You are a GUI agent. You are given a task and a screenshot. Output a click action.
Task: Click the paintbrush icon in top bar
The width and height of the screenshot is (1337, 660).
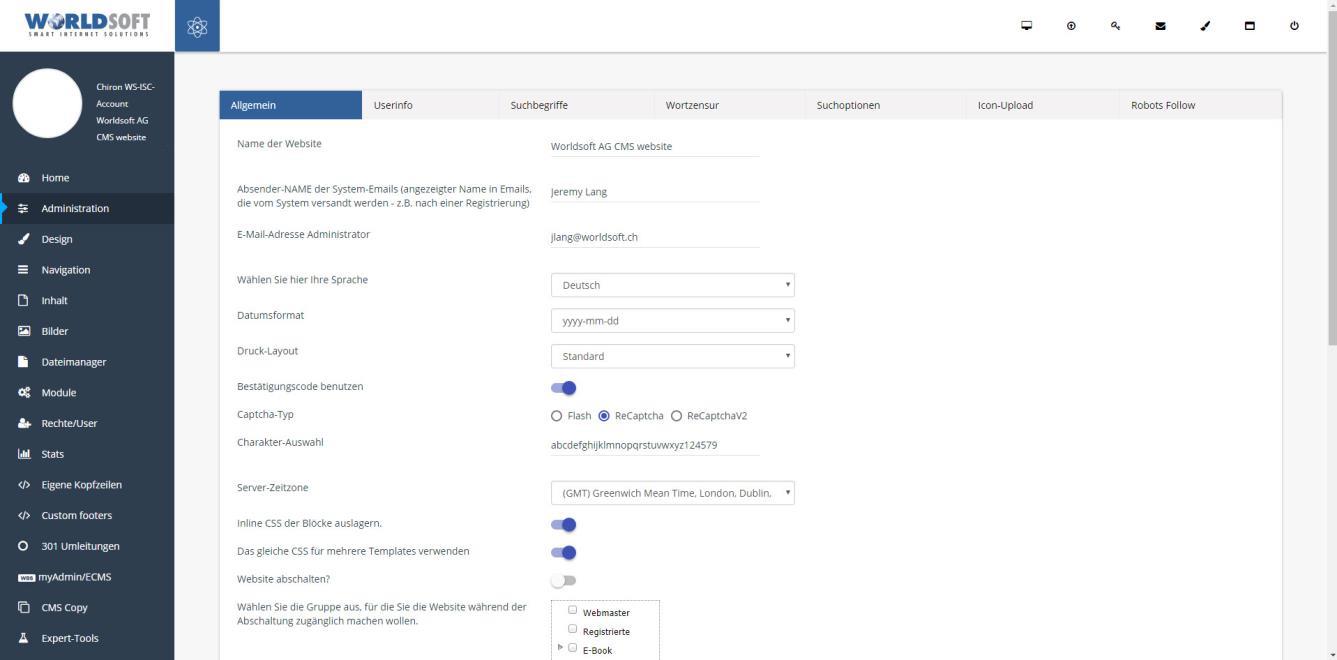click(1204, 26)
